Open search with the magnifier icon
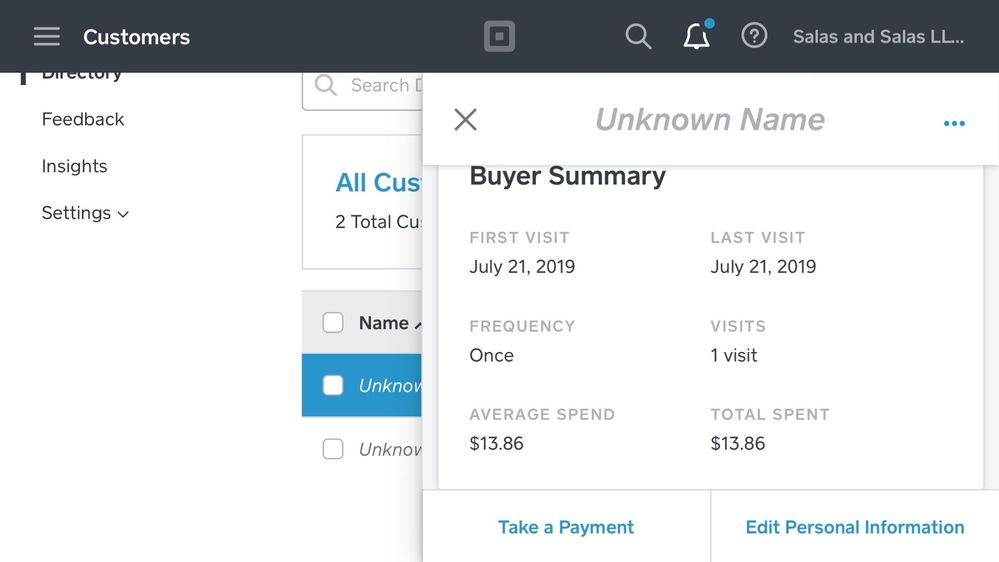 pyautogui.click(x=638, y=37)
